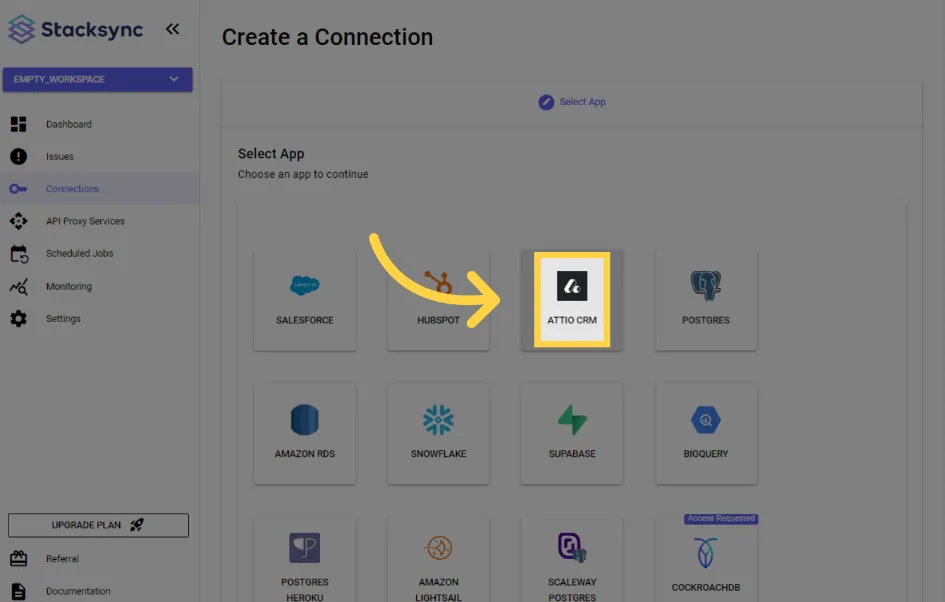Open Scheduled Jobs
This screenshot has height=602, width=945.
coord(80,254)
